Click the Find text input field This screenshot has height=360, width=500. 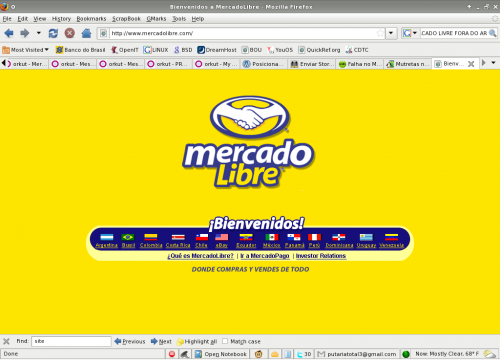point(71,341)
